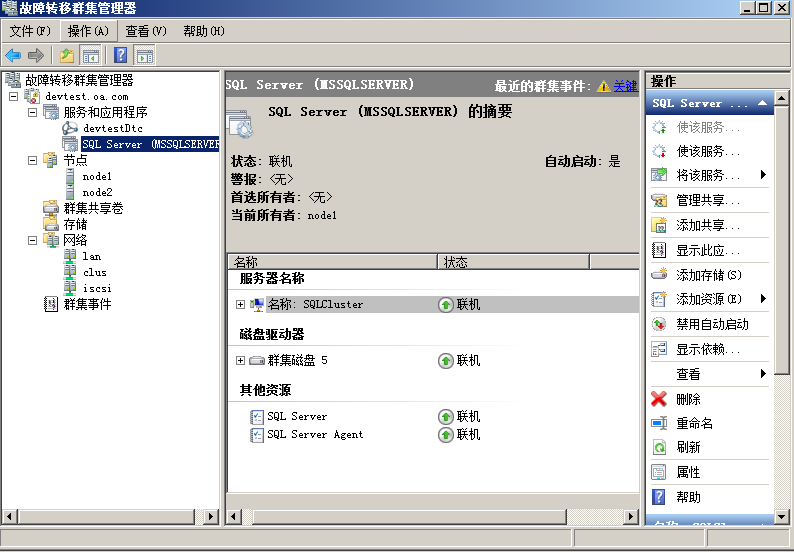Click the rename icon in actions pane
The height and width of the screenshot is (553, 794).
click(659, 423)
